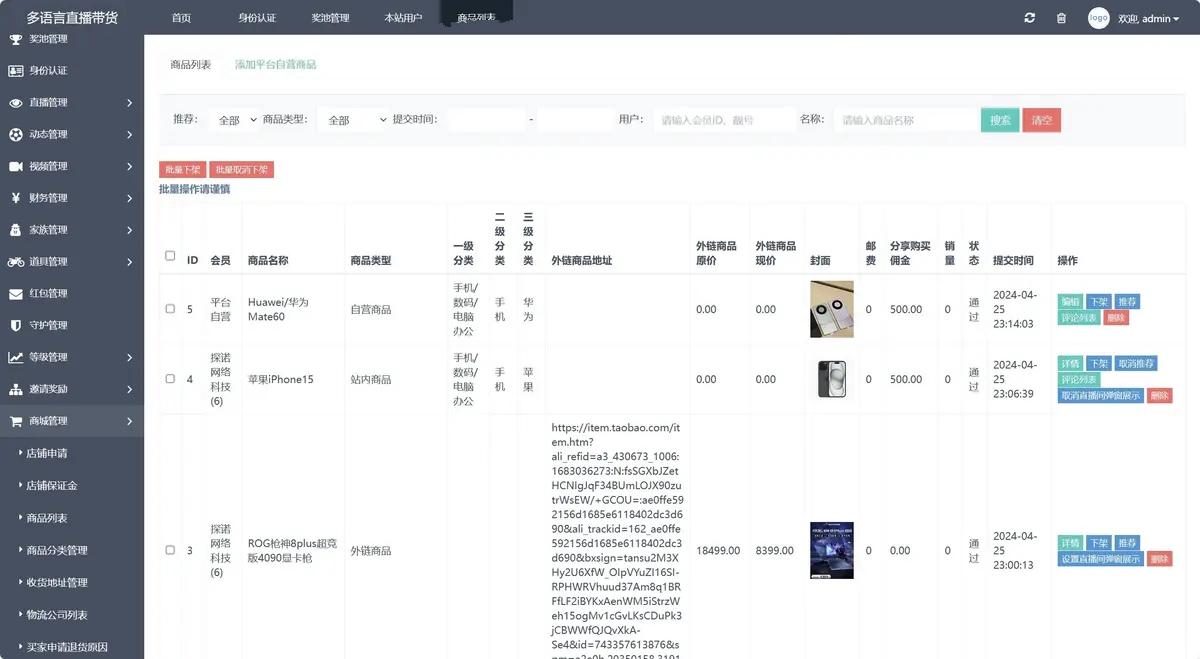This screenshot has width=1200, height=659.
Task: Check the box for Huawei Mate60 row
Action: tap(170, 309)
